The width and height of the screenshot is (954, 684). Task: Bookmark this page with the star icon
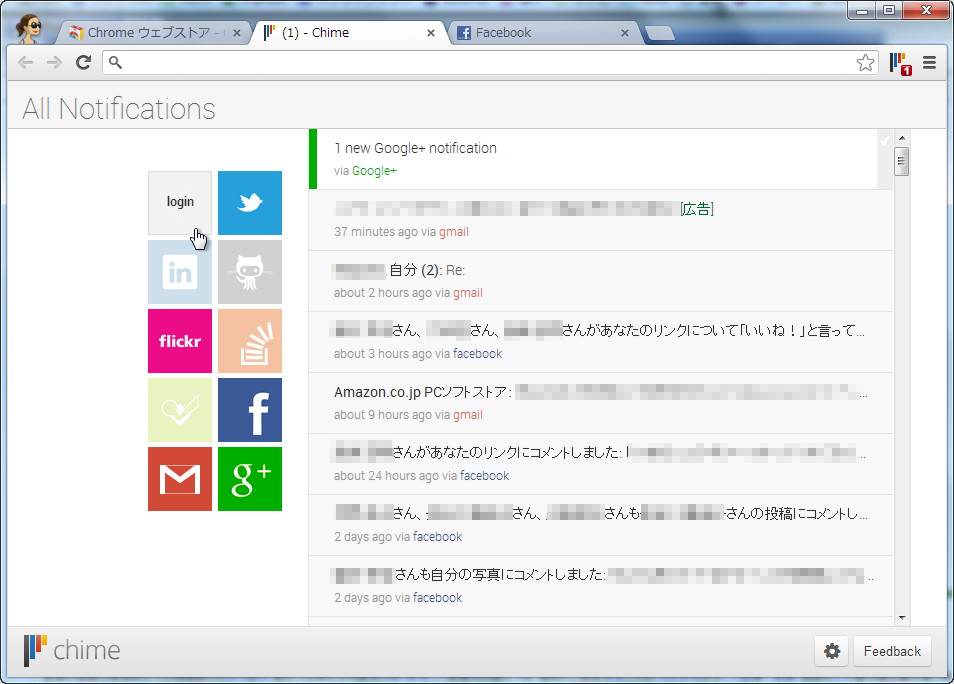pos(865,63)
